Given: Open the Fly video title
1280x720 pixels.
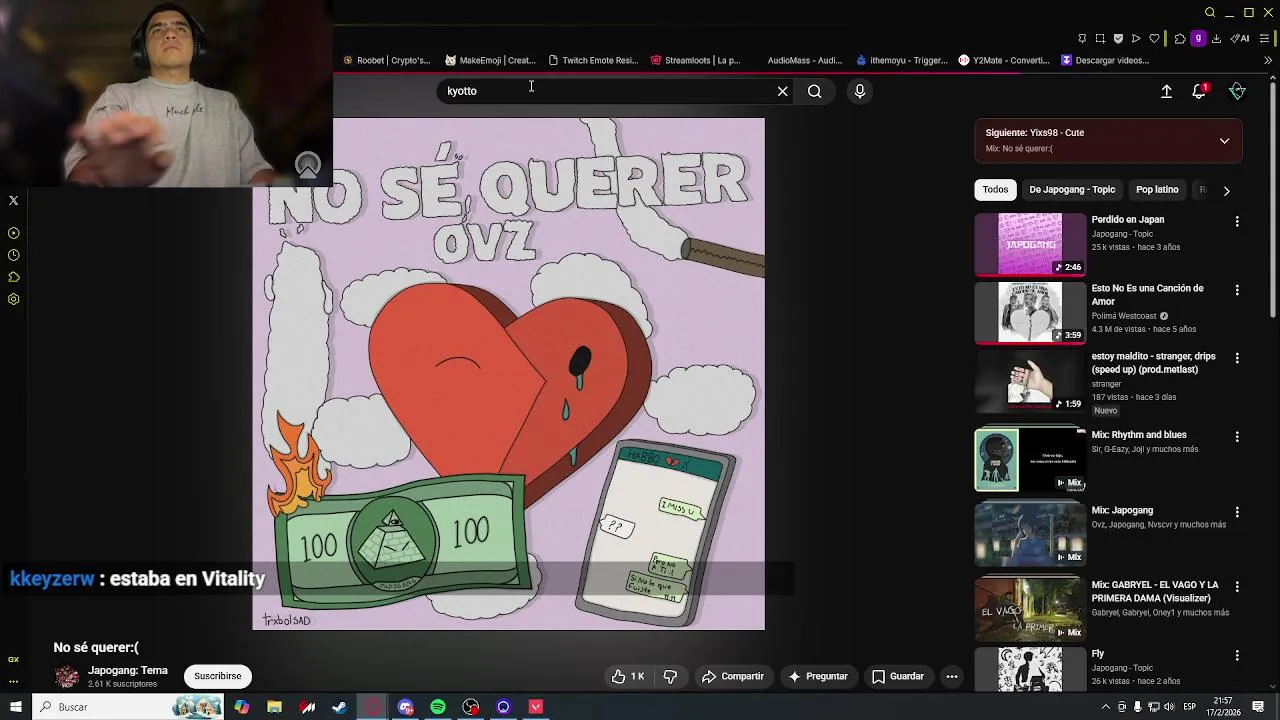Looking at the screenshot, I should coord(1098,654).
